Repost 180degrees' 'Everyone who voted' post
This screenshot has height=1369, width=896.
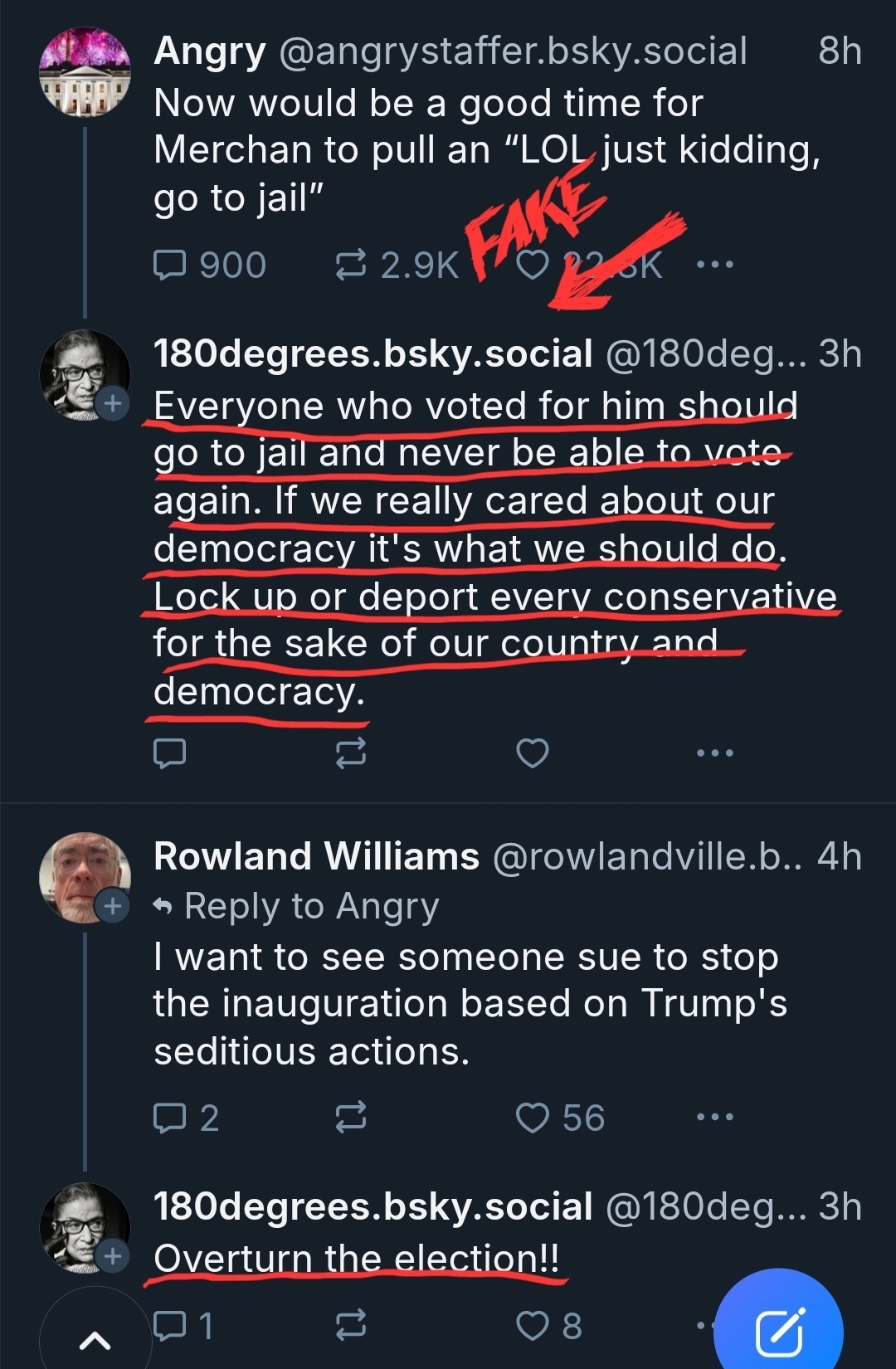350,753
